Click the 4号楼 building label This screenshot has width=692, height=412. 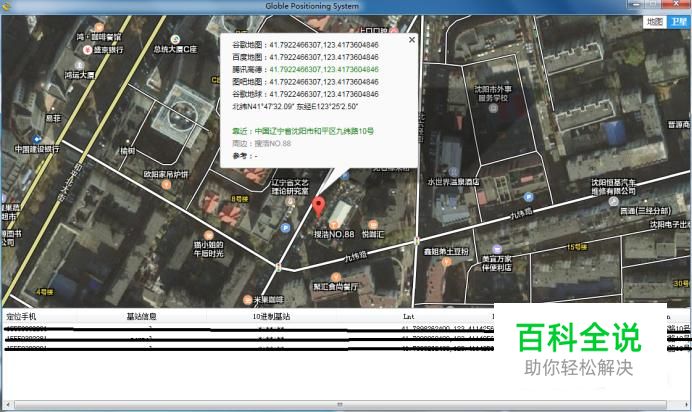45,292
